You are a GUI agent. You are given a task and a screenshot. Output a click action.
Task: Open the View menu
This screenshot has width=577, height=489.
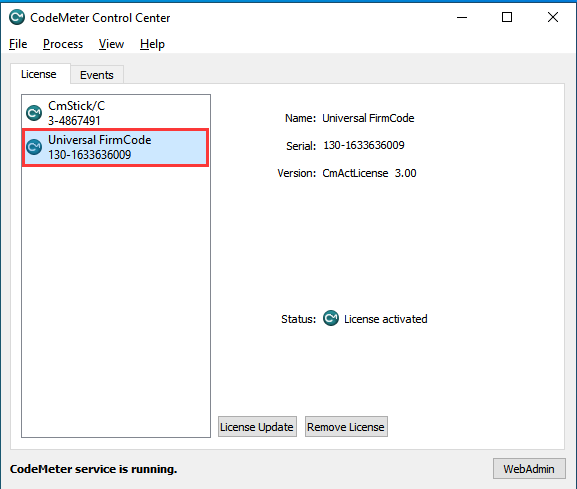pyautogui.click(x=111, y=44)
